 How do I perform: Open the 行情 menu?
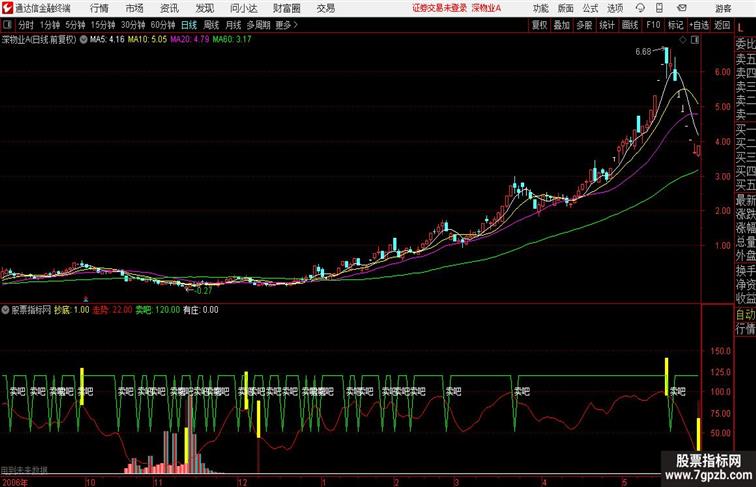pos(99,8)
